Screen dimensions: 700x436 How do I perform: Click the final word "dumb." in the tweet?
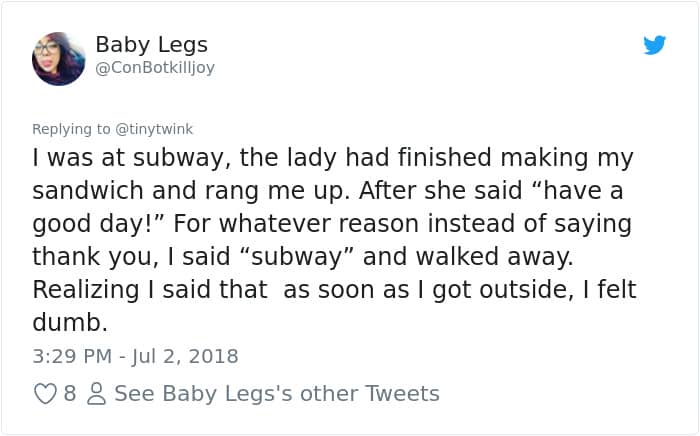pos(68,323)
